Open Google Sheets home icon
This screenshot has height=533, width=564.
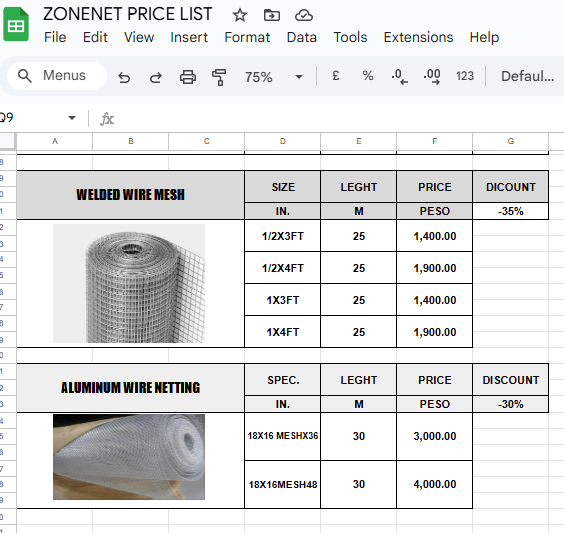(16, 24)
